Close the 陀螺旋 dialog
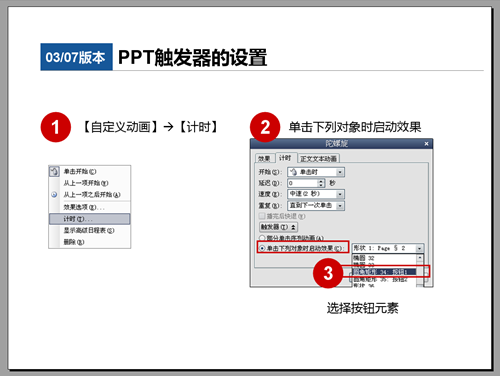This screenshot has width=500, height=376. point(426,144)
